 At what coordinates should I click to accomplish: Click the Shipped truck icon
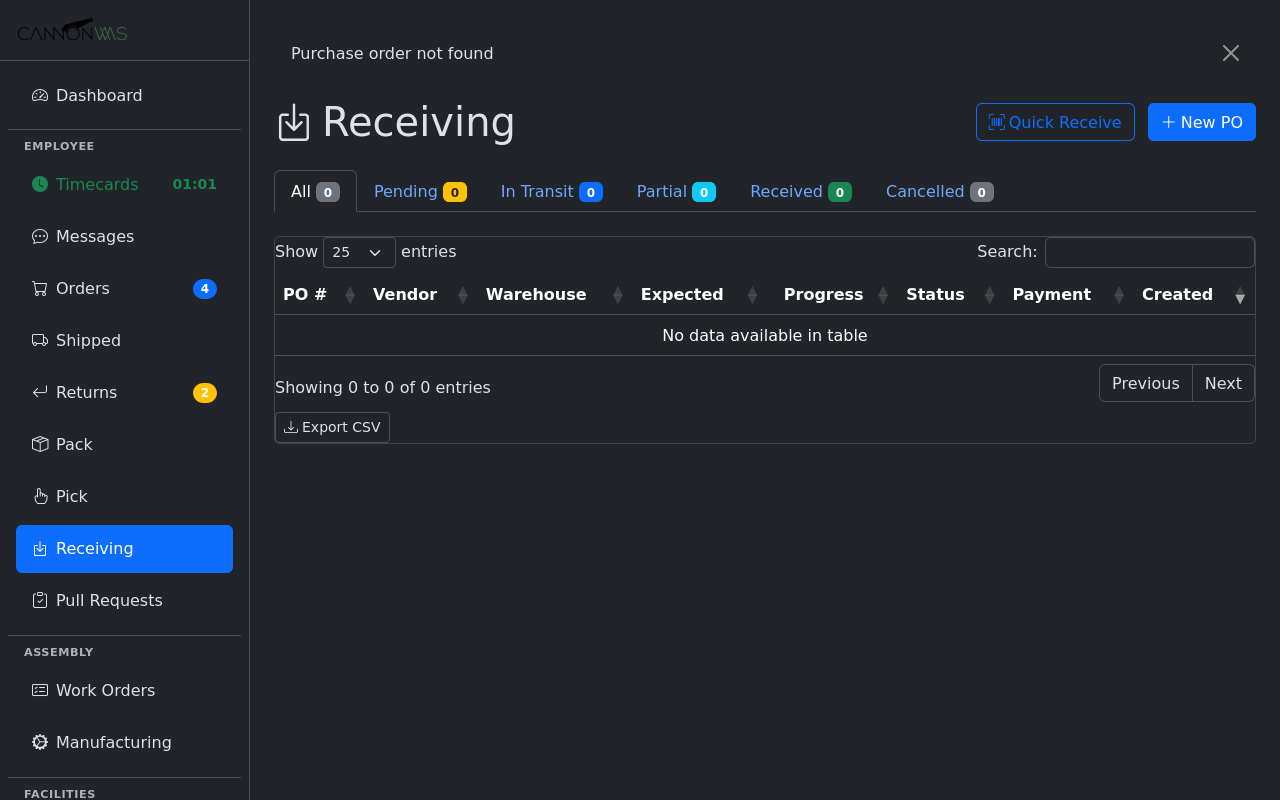(40, 341)
